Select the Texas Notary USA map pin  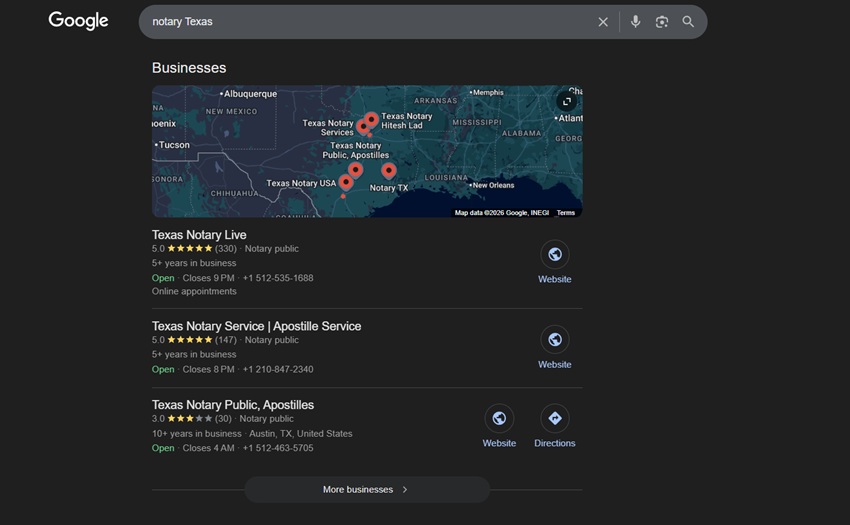coord(346,182)
